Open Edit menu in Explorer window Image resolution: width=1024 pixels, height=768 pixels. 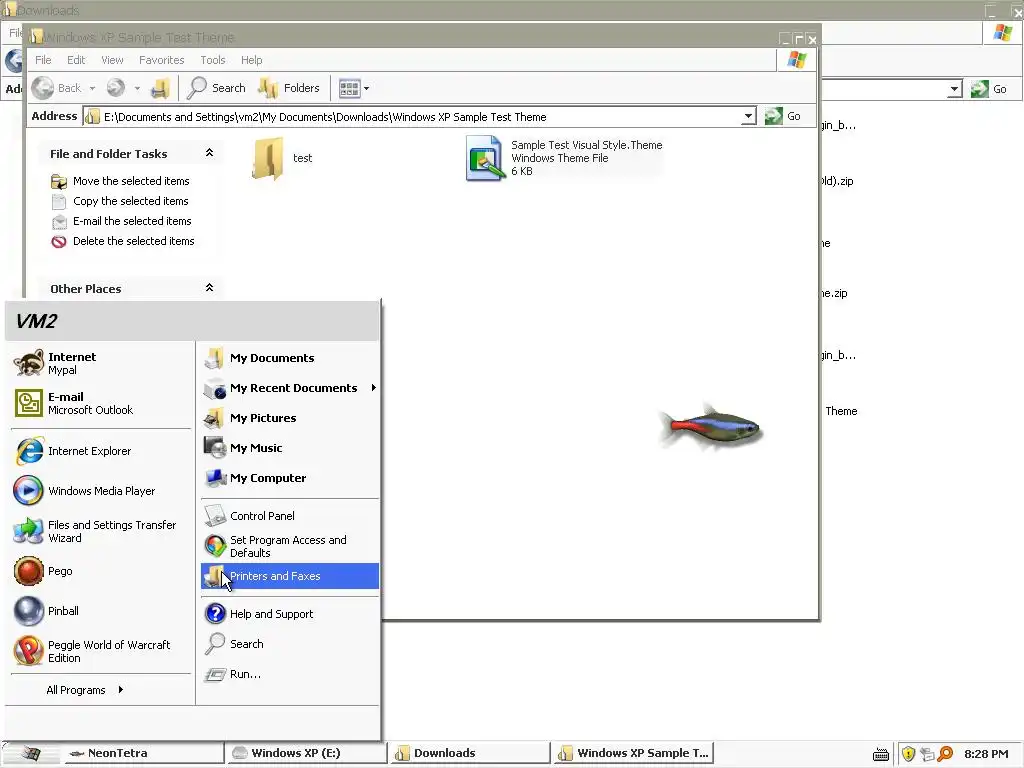pos(76,60)
